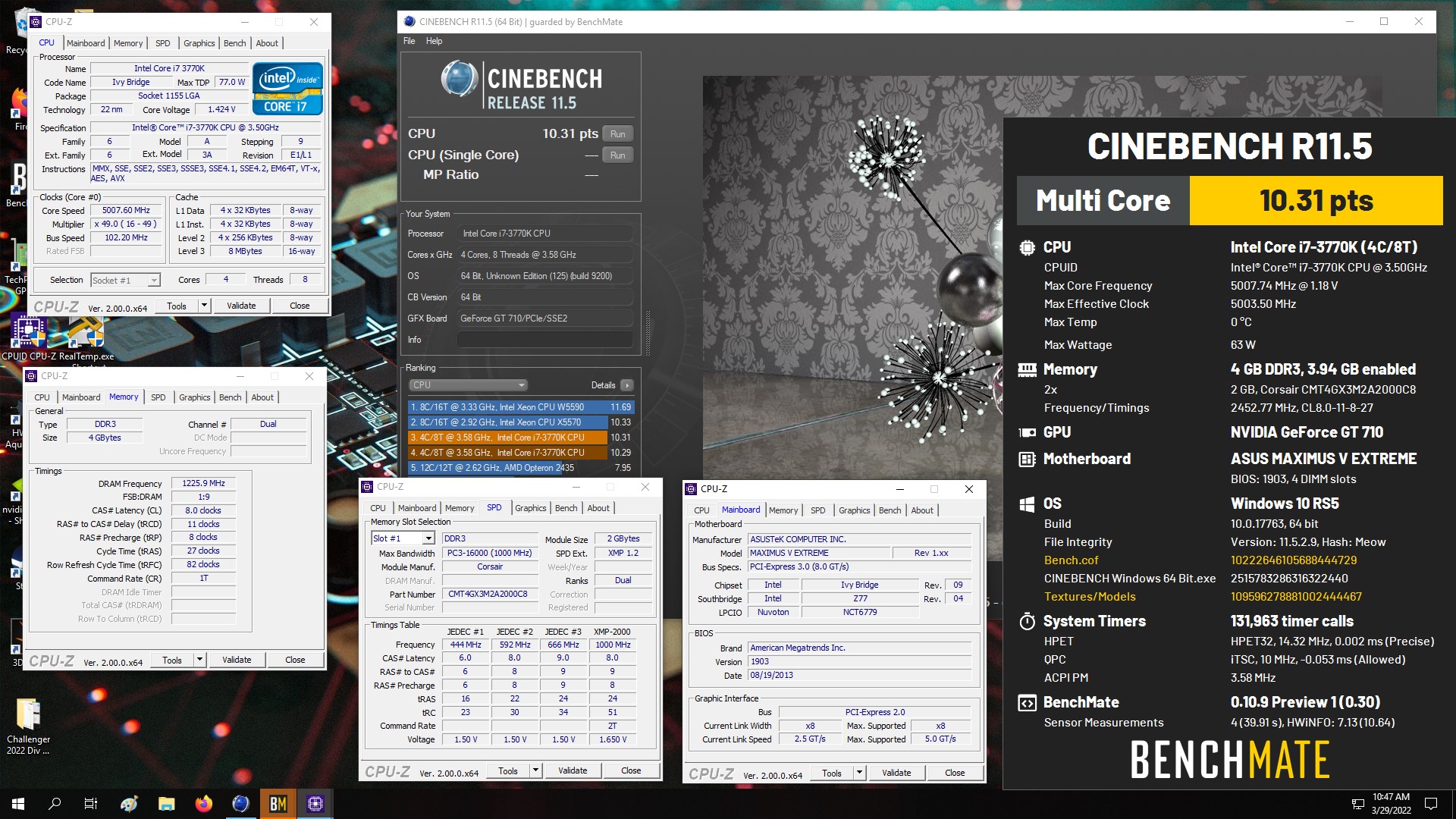Switch to BenchMate taskbar icon
Image resolution: width=1456 pixels, height=819 pixels.
278,804
